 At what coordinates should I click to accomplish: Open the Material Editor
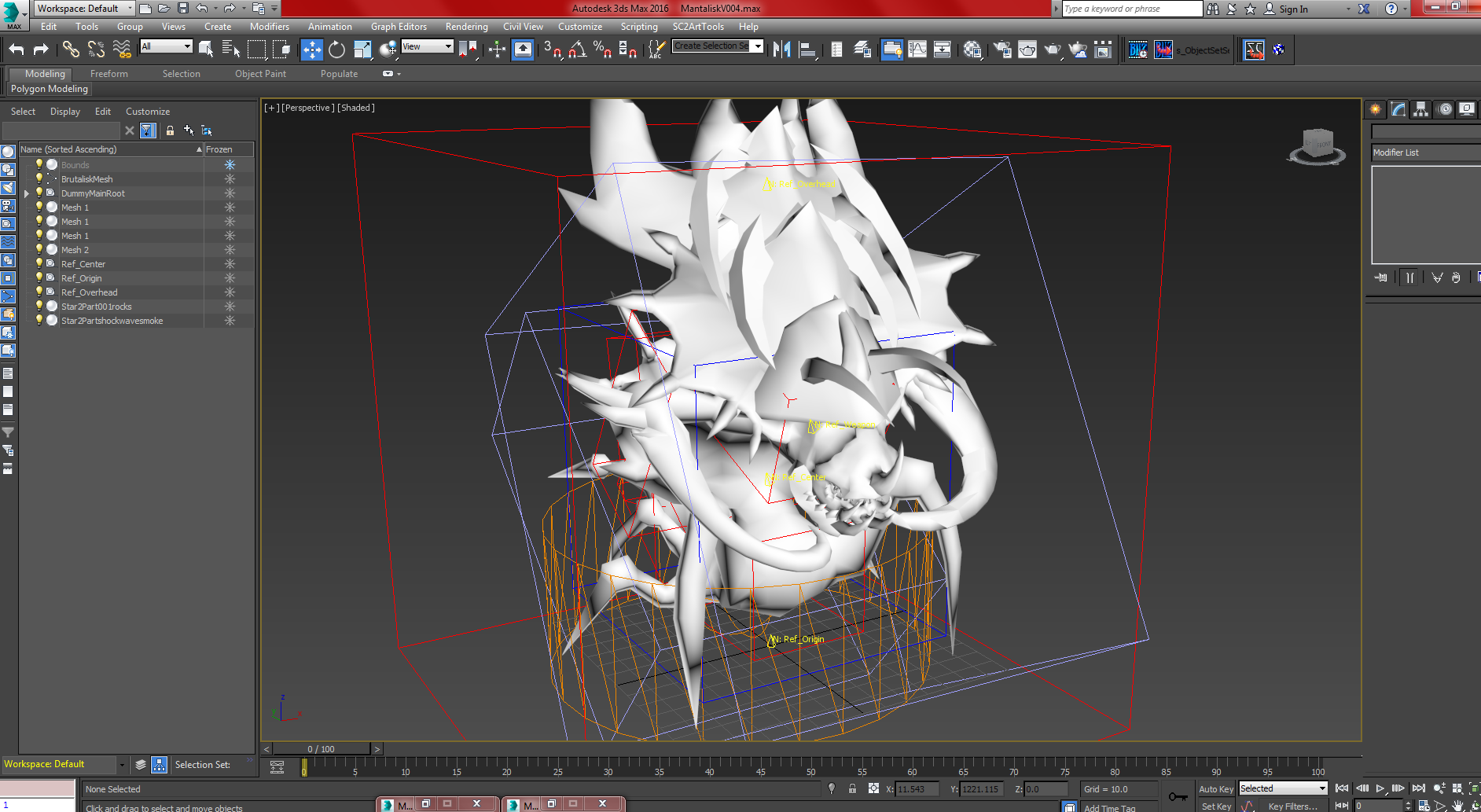click(x=972, y=50)
